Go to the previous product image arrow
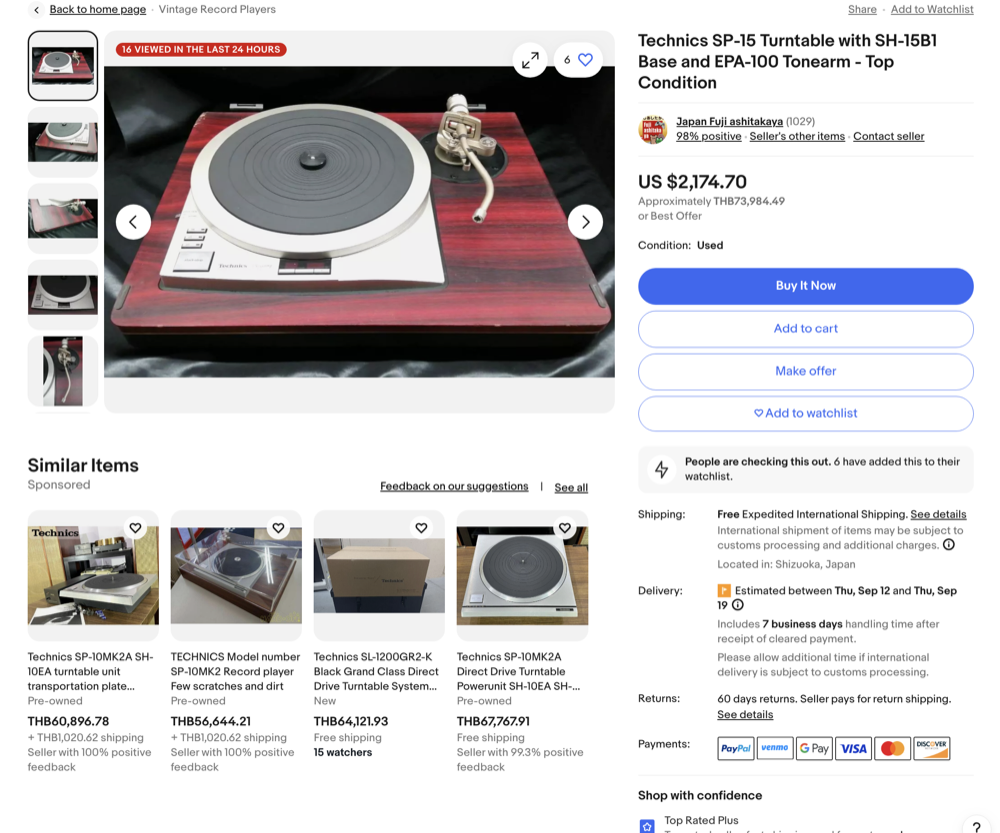The width and height of the screenshot is (1000, 833). (133, 222)
